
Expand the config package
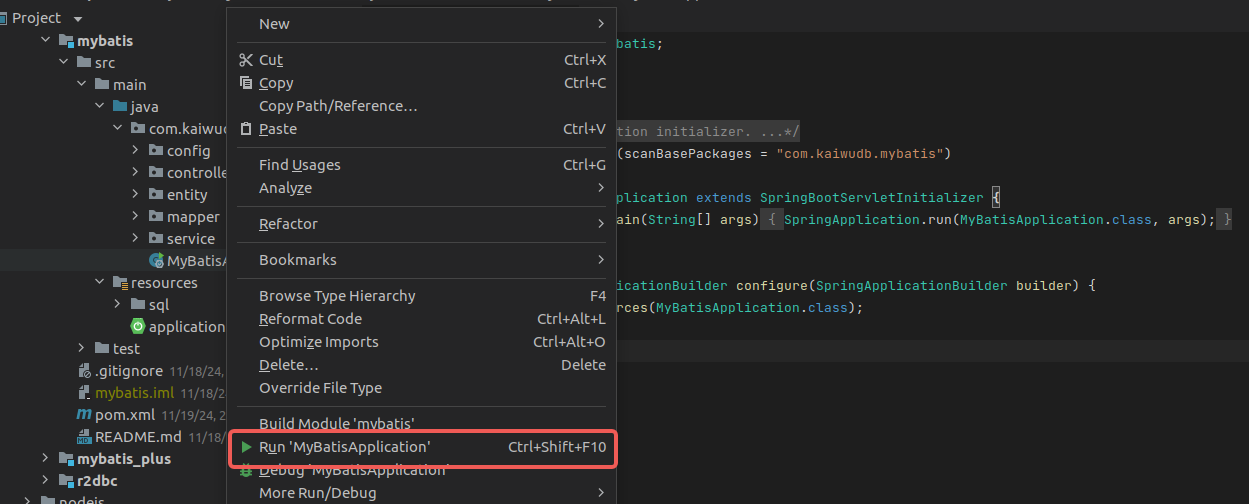[136, 151]
